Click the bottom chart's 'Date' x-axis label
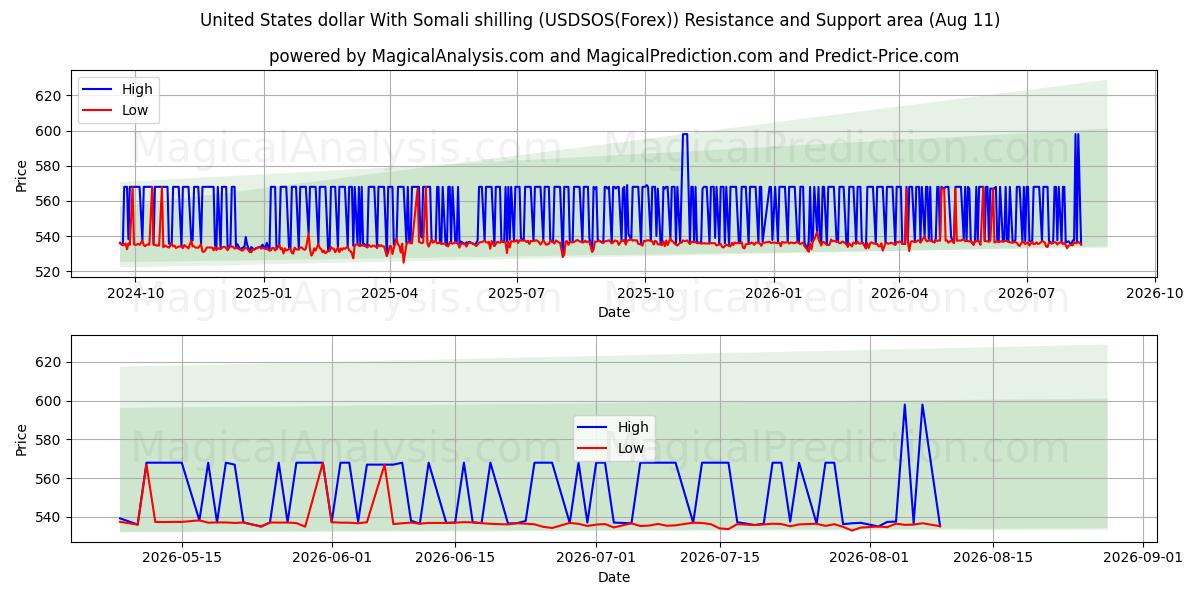1200x600 pixels. pos(614,577)
